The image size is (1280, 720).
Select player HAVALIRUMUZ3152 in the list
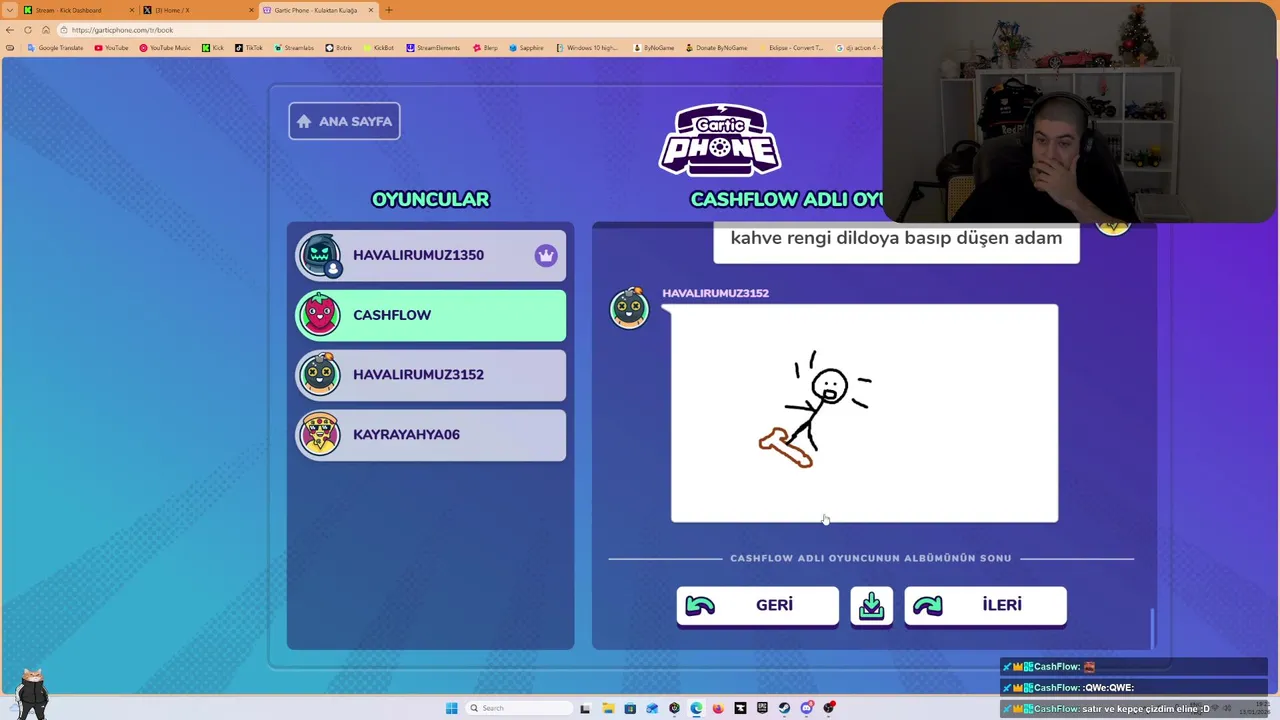tap(431, 375)
